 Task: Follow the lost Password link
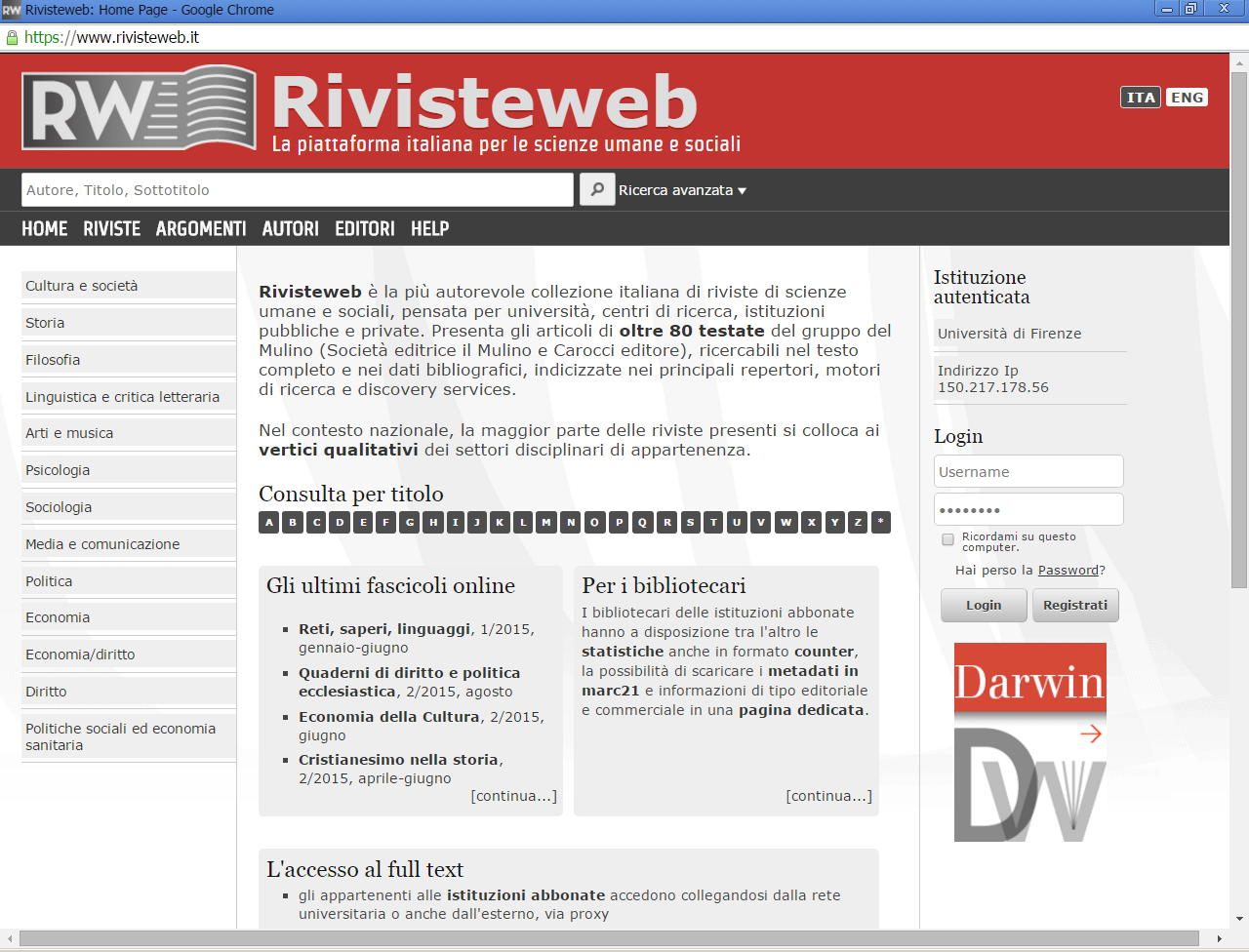pyautogui.click(x=1068, y=571)
